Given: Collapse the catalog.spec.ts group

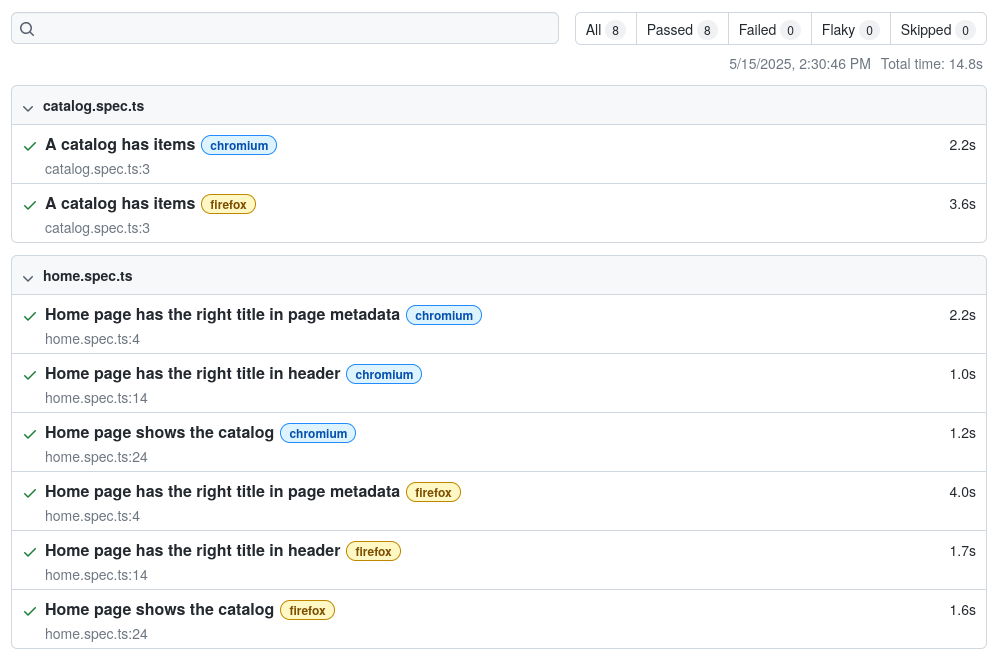Looking at the screenshot, I should pyautogui.click(x=27, y=108).
